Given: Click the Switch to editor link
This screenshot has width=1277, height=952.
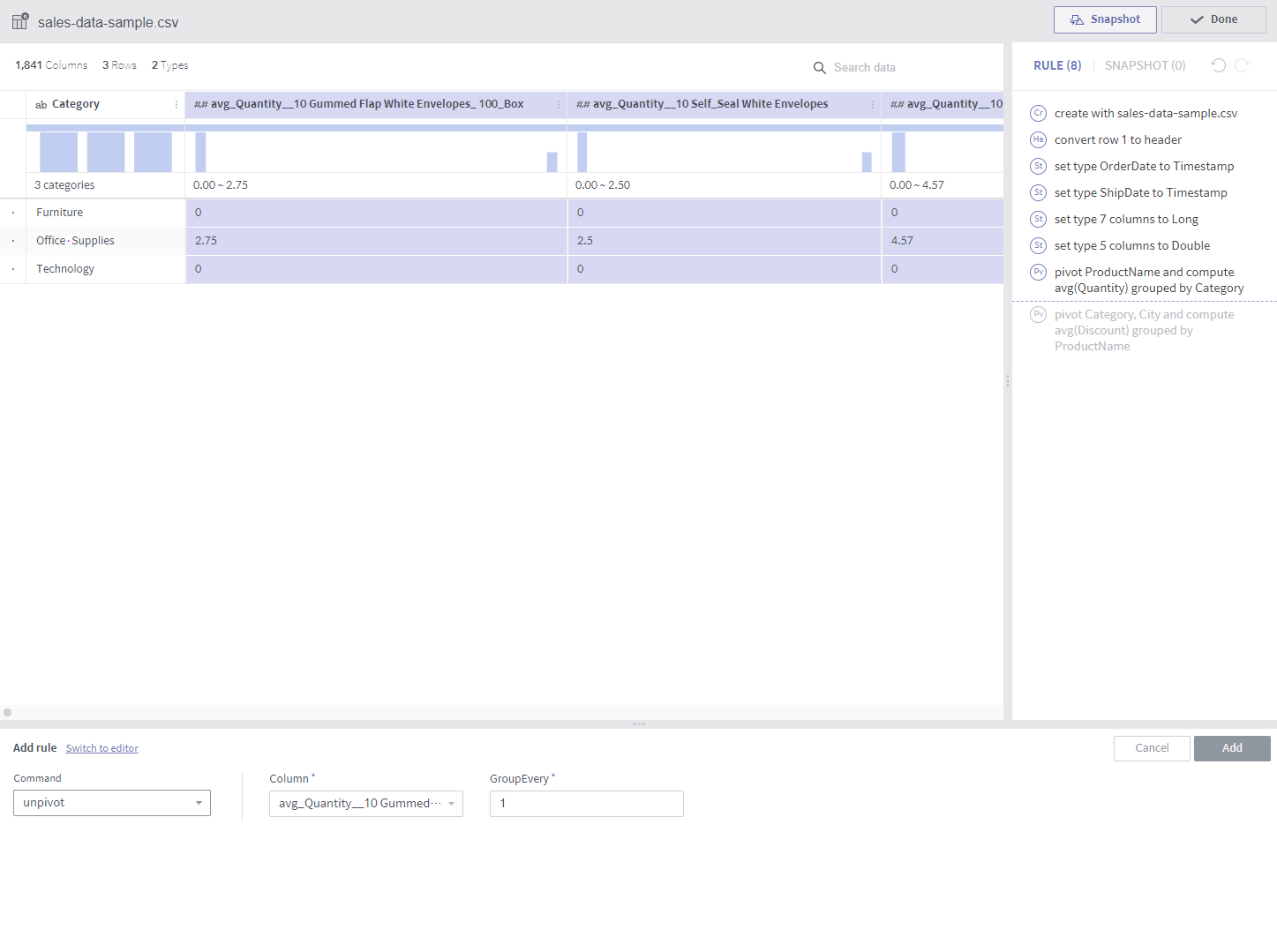Looking at the screenshot, I should tap(102, 748).
